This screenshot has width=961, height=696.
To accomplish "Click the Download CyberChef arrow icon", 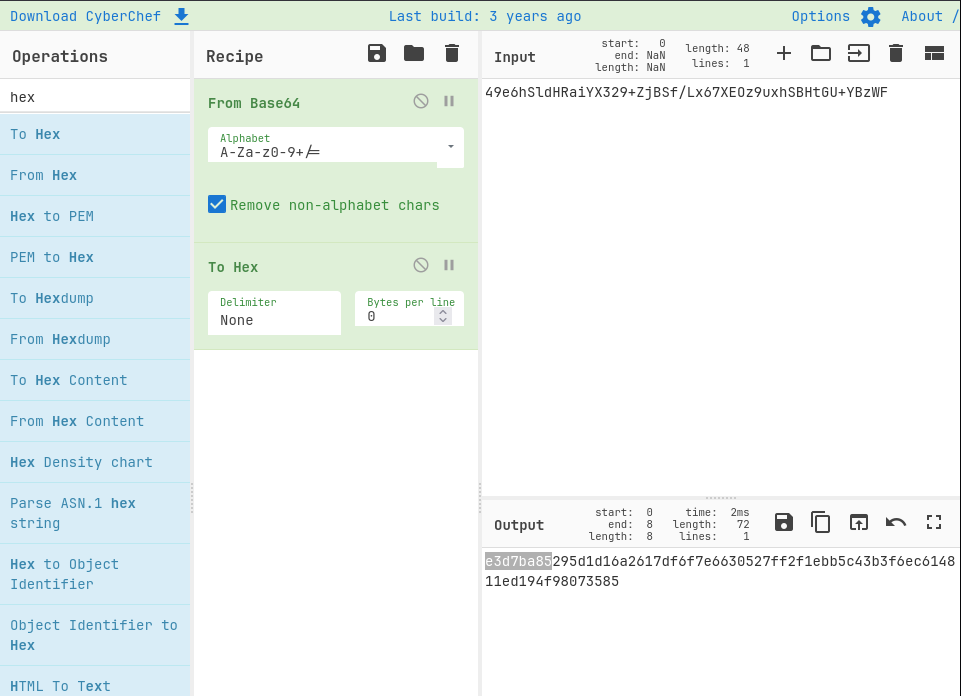I will click(x=181, y=17).
